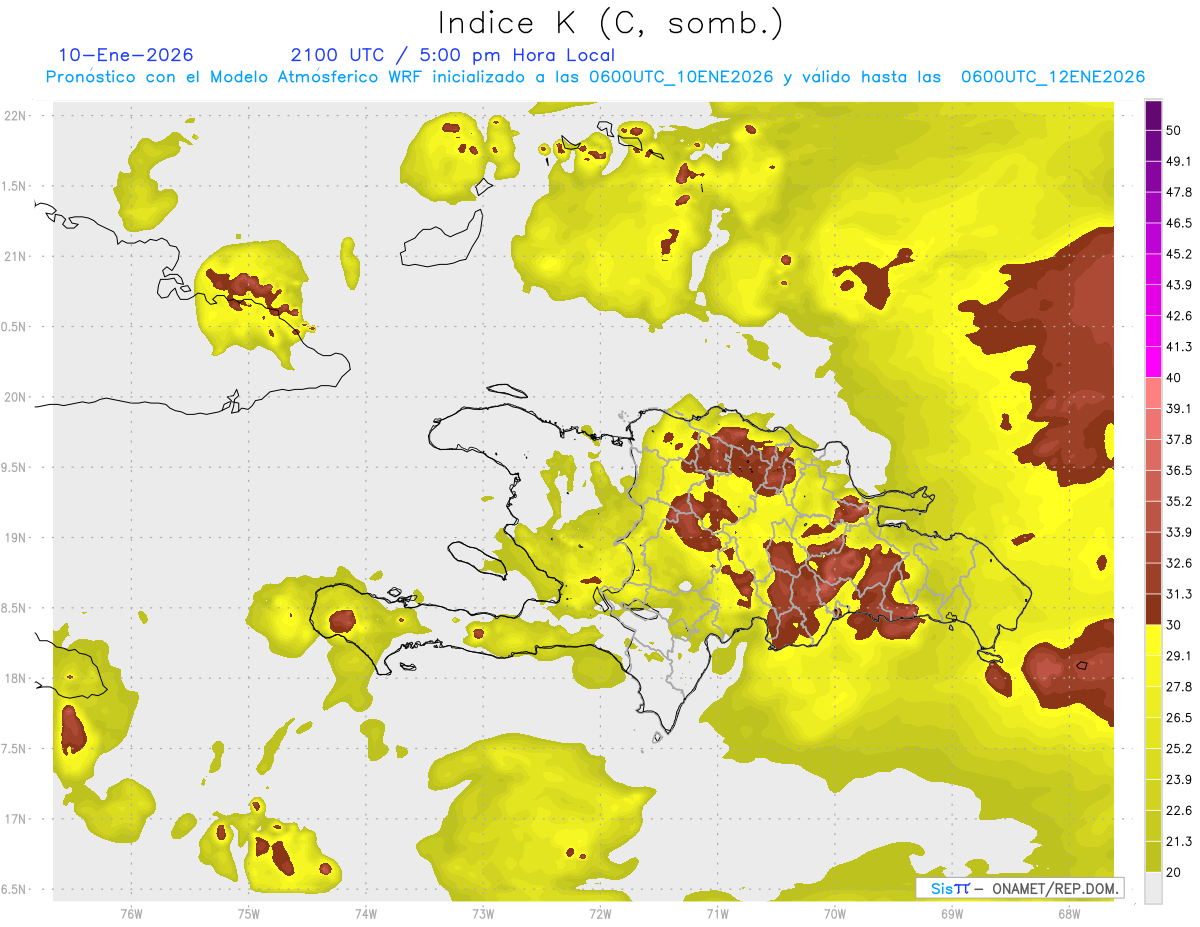Viewport: 1200px width, 927px height.
Task: Click legend value "30"
Action: point(1175,625)
